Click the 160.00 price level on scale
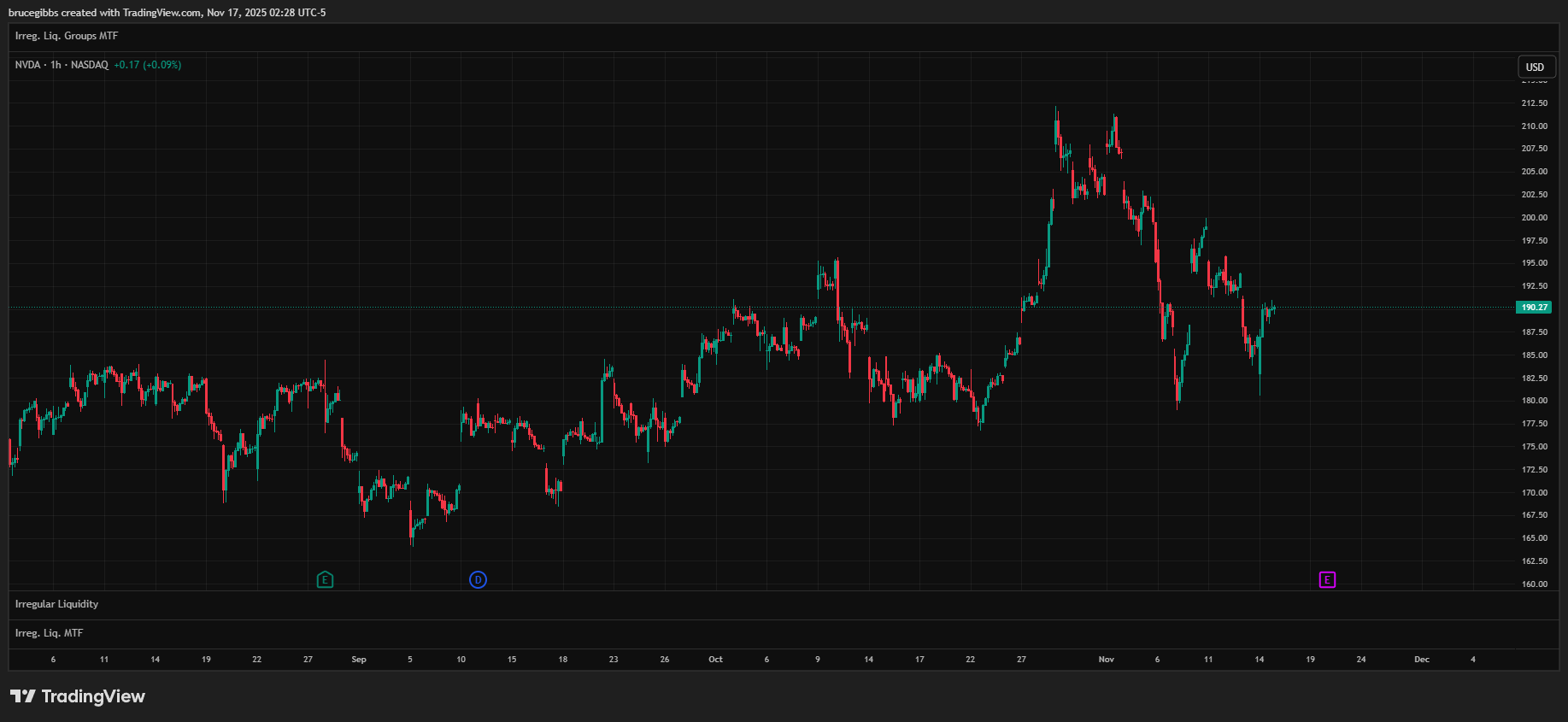 [x=1534, y=584]
